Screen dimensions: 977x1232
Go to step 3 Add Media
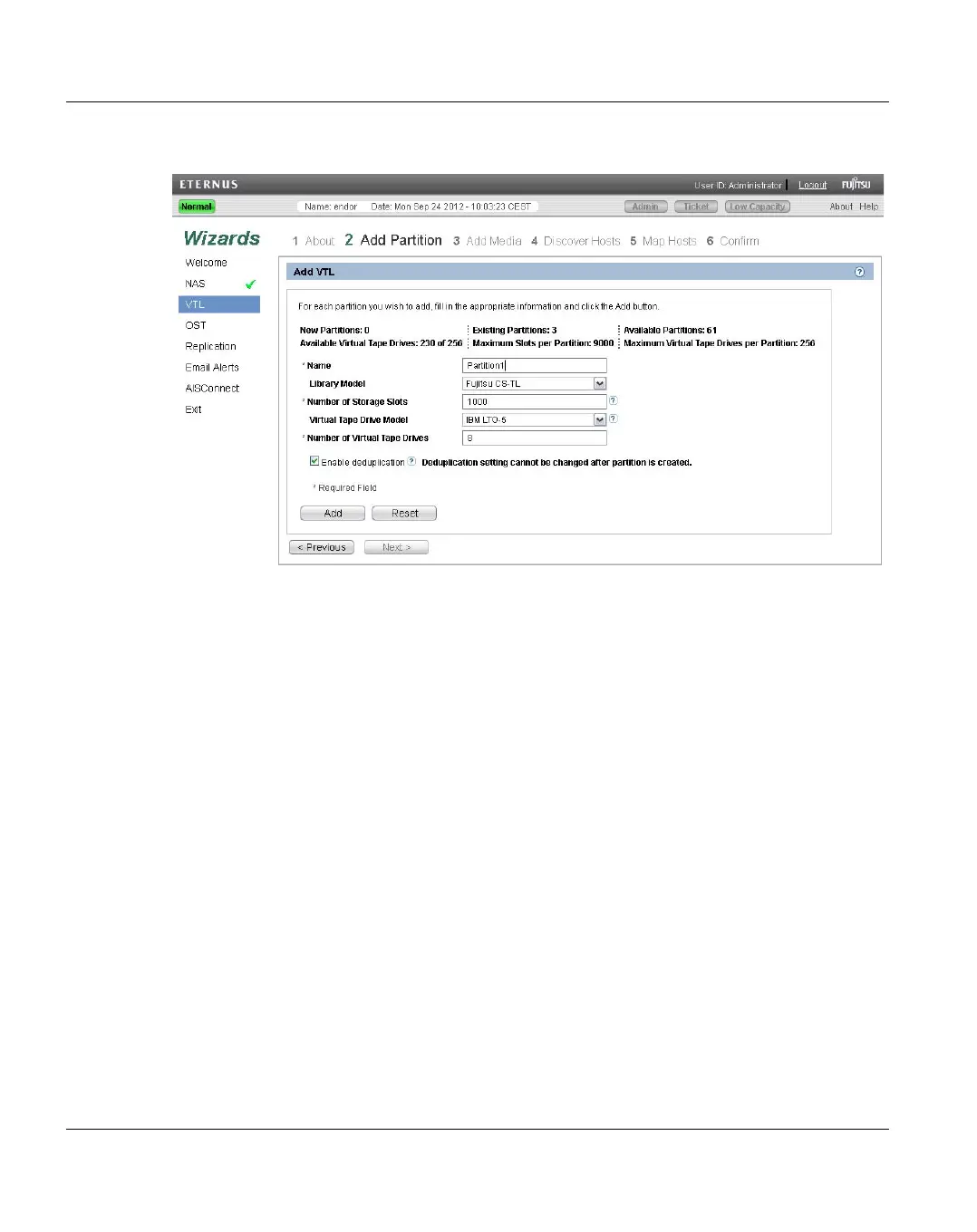tap(488, 241)
